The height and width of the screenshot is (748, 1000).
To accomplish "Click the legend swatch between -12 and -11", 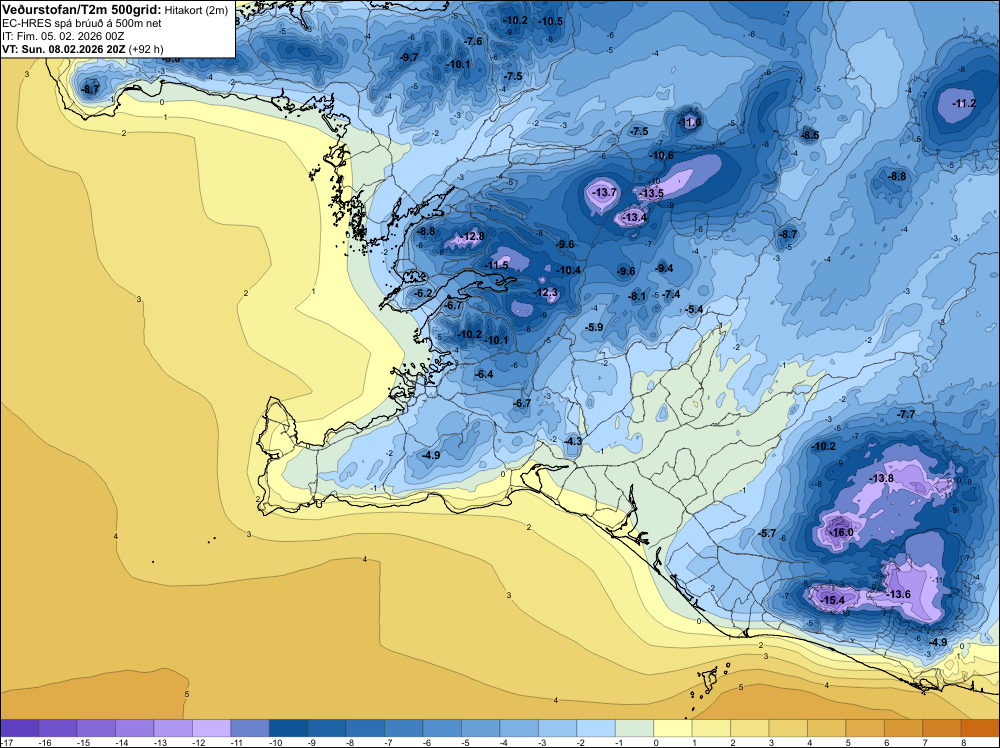I will (x=212, y=728).
